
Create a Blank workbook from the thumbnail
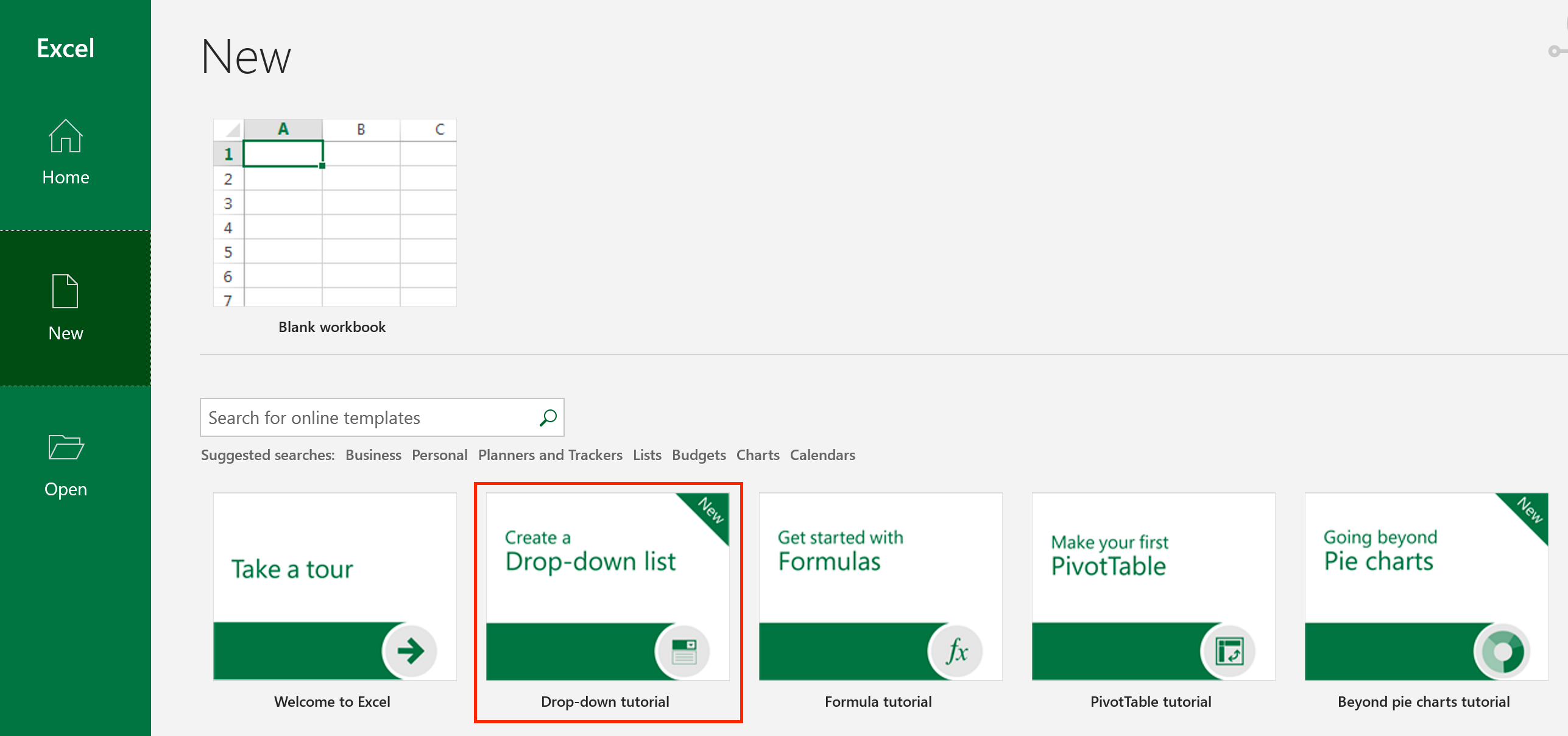(x=335, y=212)
